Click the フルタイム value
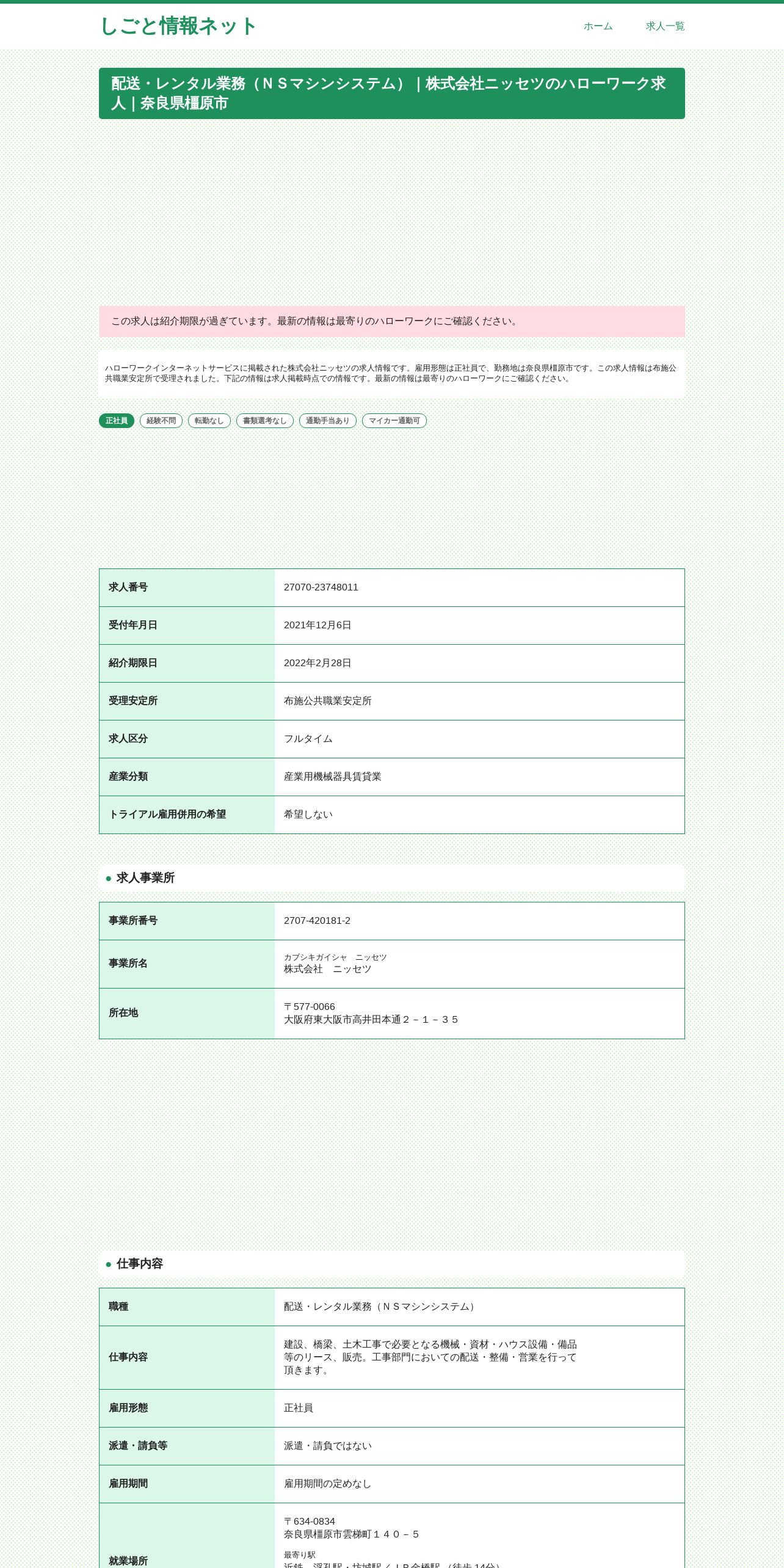 (308, 739)
